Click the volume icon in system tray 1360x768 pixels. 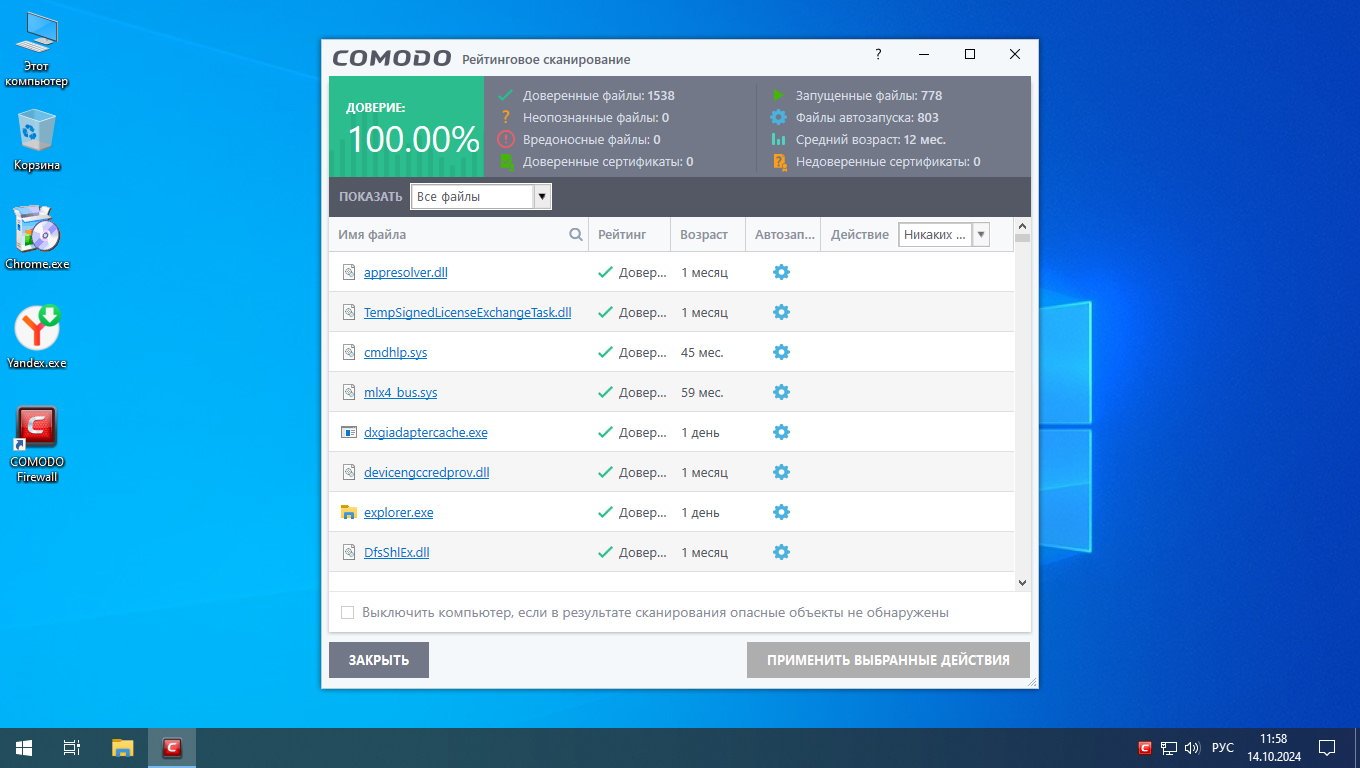coord(1191,748)
